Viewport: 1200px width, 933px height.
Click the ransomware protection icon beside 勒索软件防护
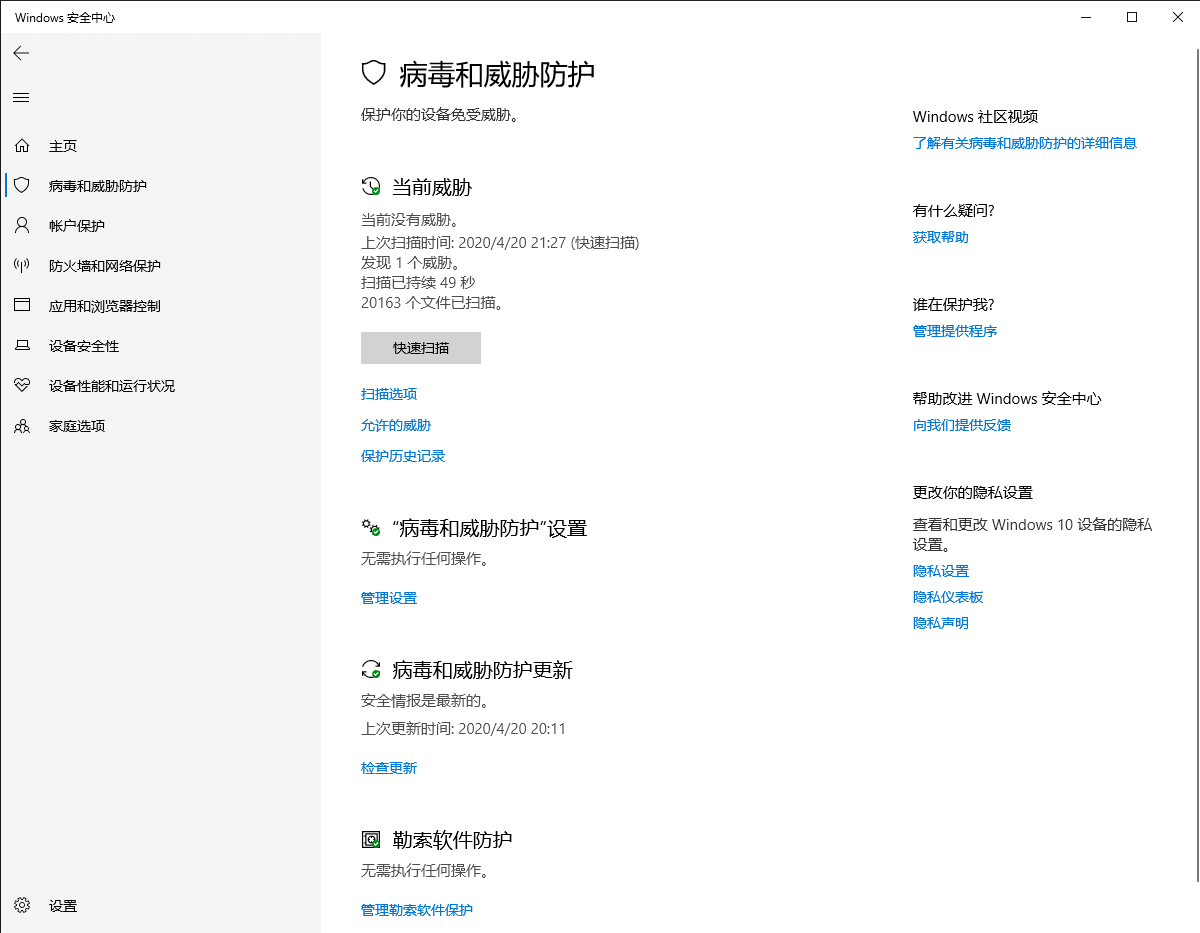(x=371, y=840)
